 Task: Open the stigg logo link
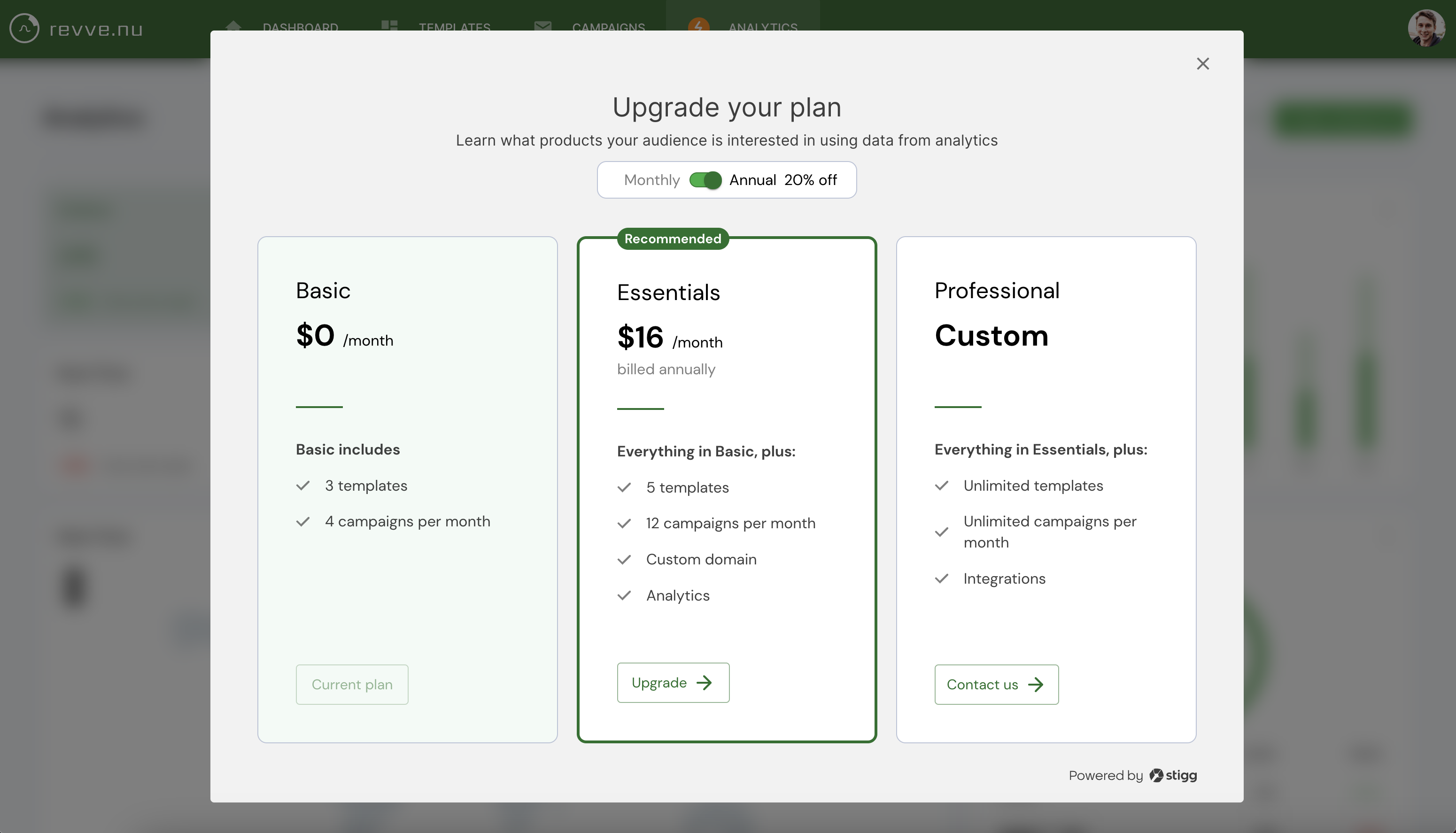[1173, 775]
